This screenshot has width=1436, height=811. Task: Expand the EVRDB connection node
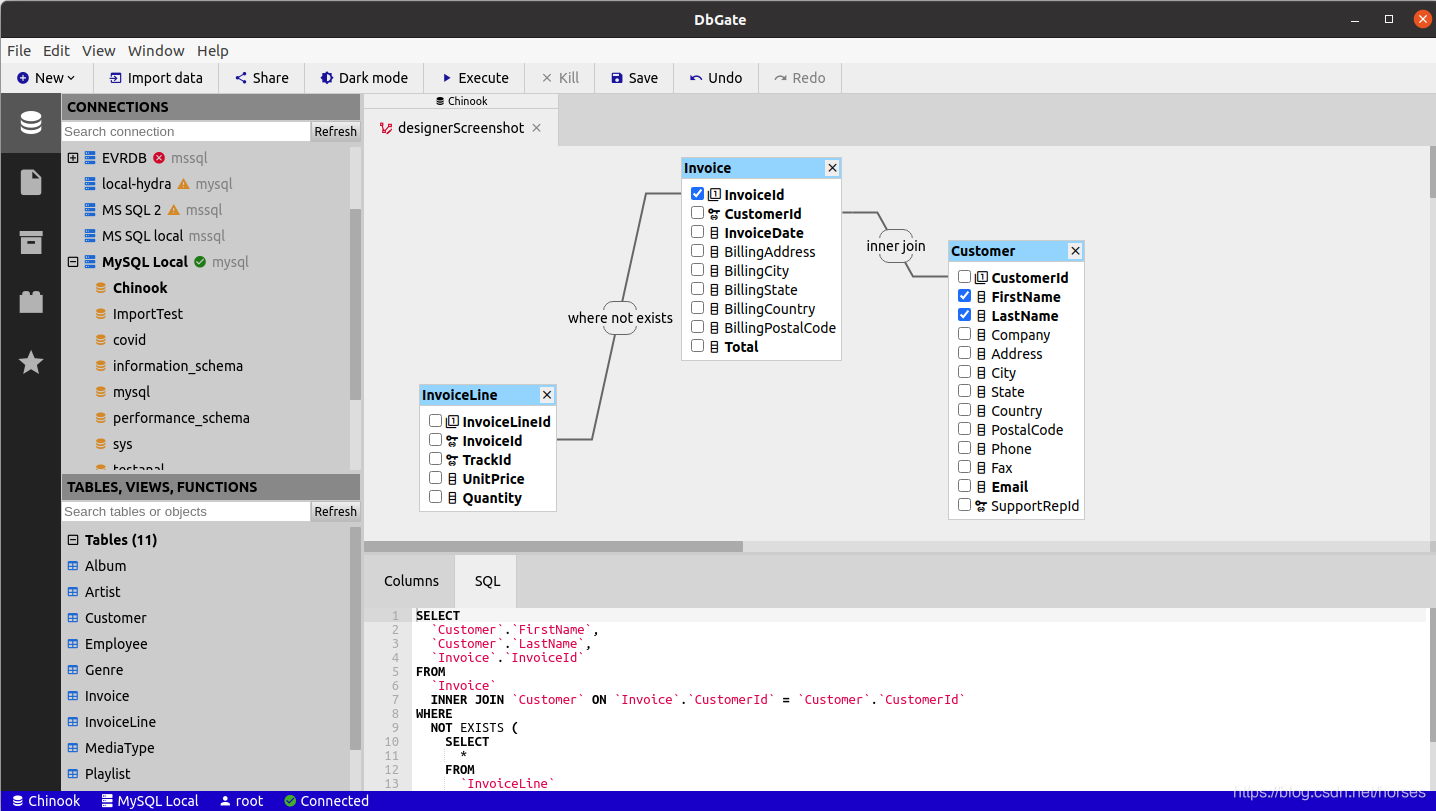pyautogui.click(x=73, y=158)
